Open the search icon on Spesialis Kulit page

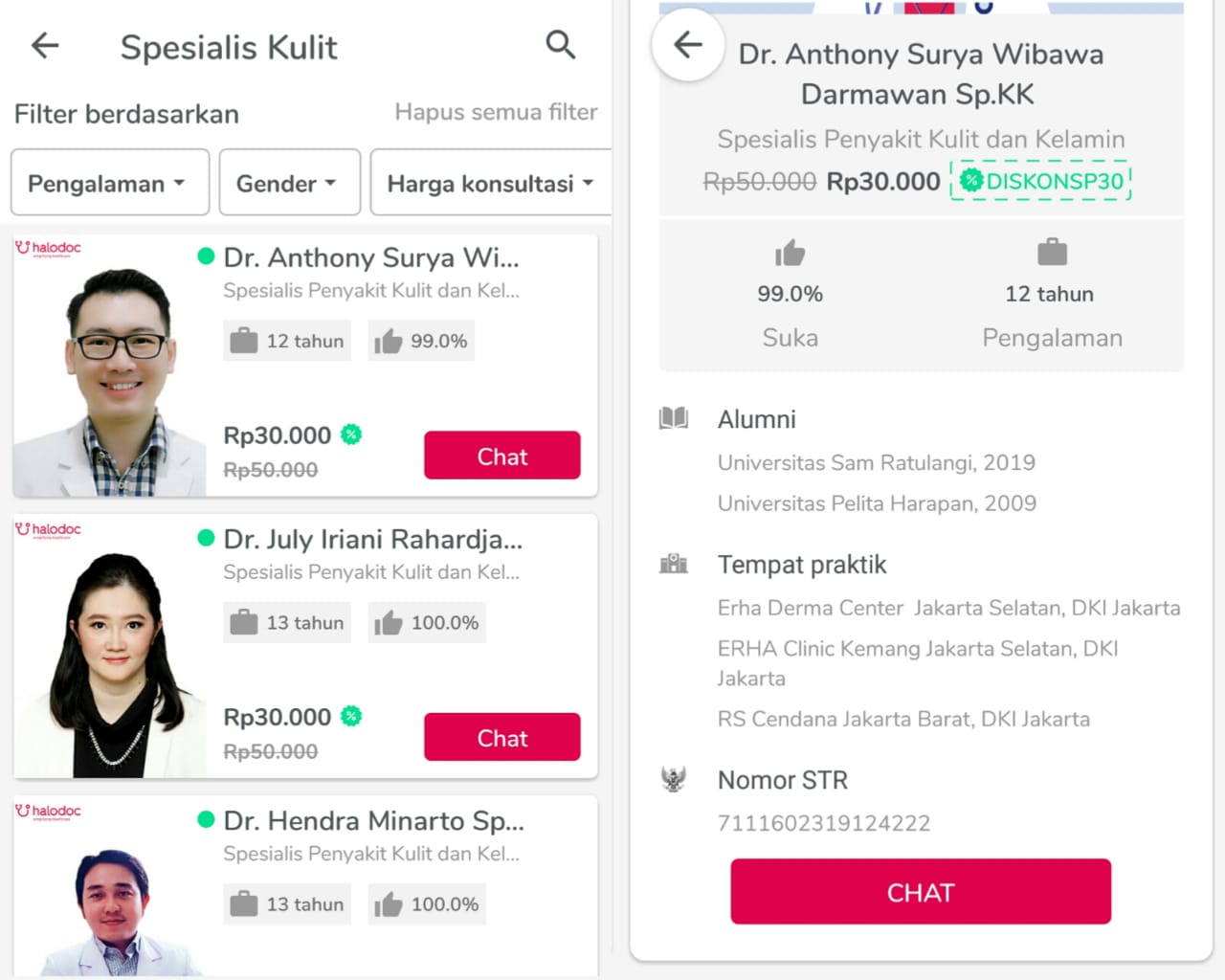[x=561, y=45]
